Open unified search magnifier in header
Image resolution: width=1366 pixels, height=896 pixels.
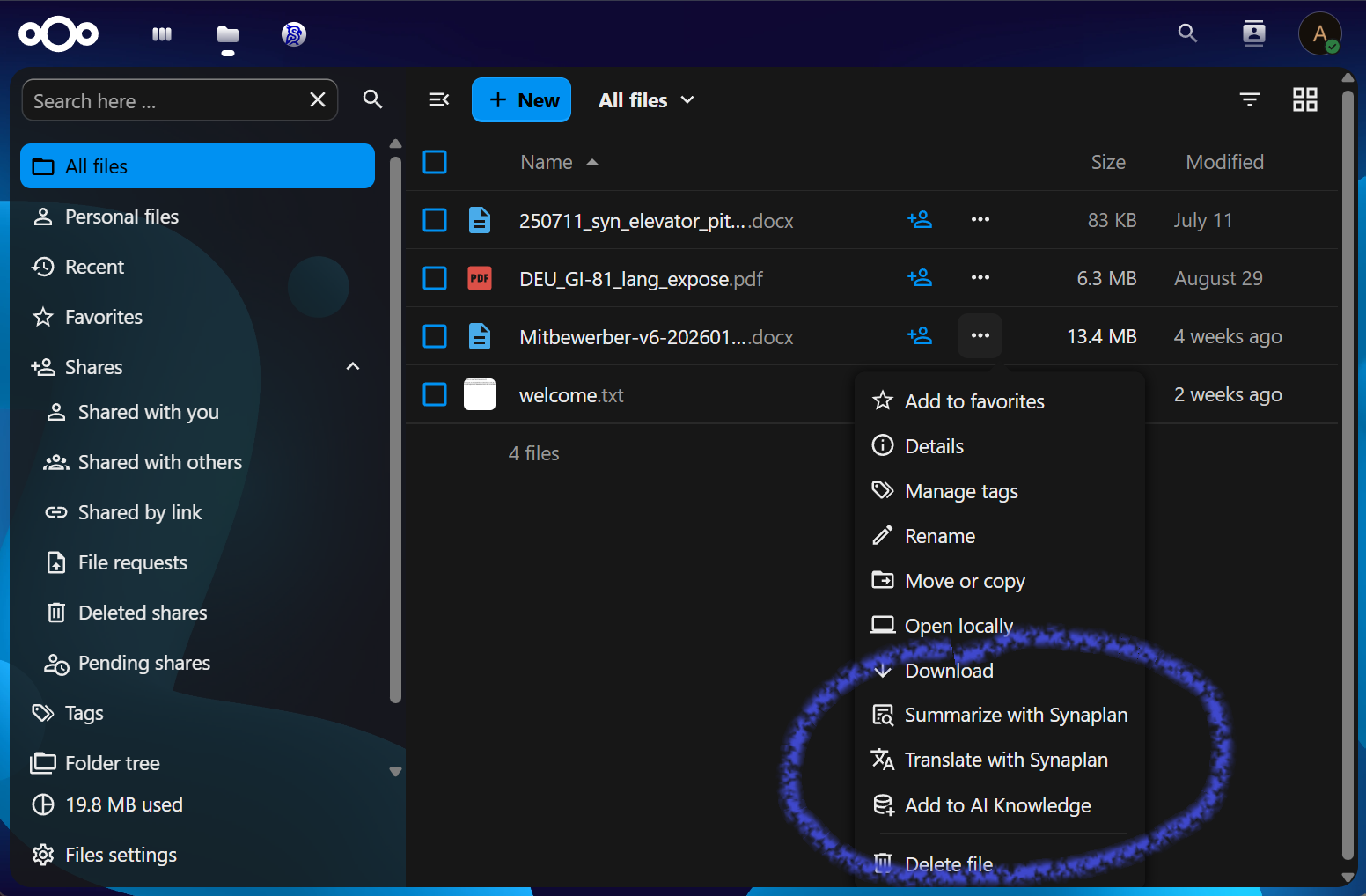click(x=1187, y=33)
